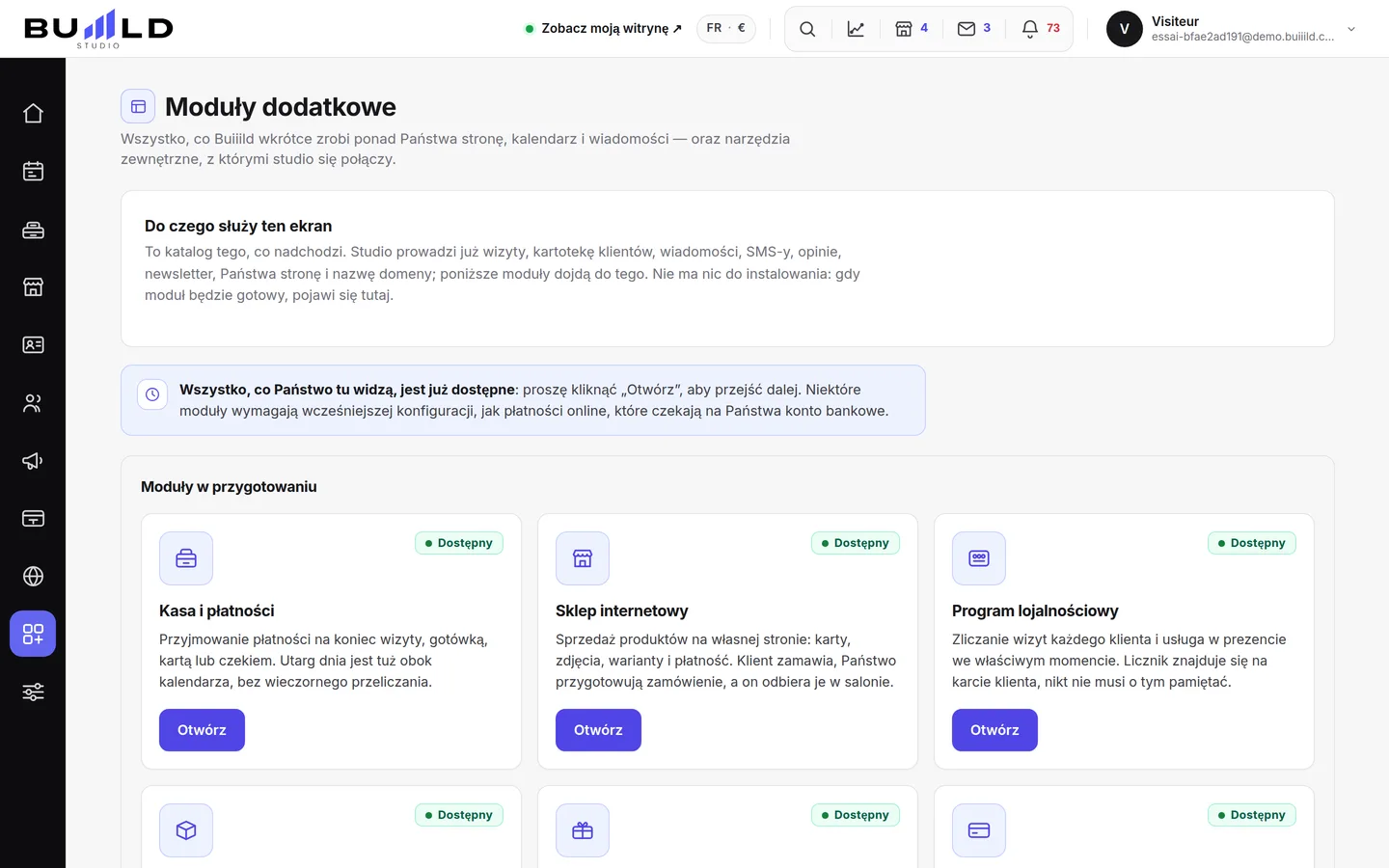
Task: Click the Visiteur user name text
Action: click(x=1175, y=21)
